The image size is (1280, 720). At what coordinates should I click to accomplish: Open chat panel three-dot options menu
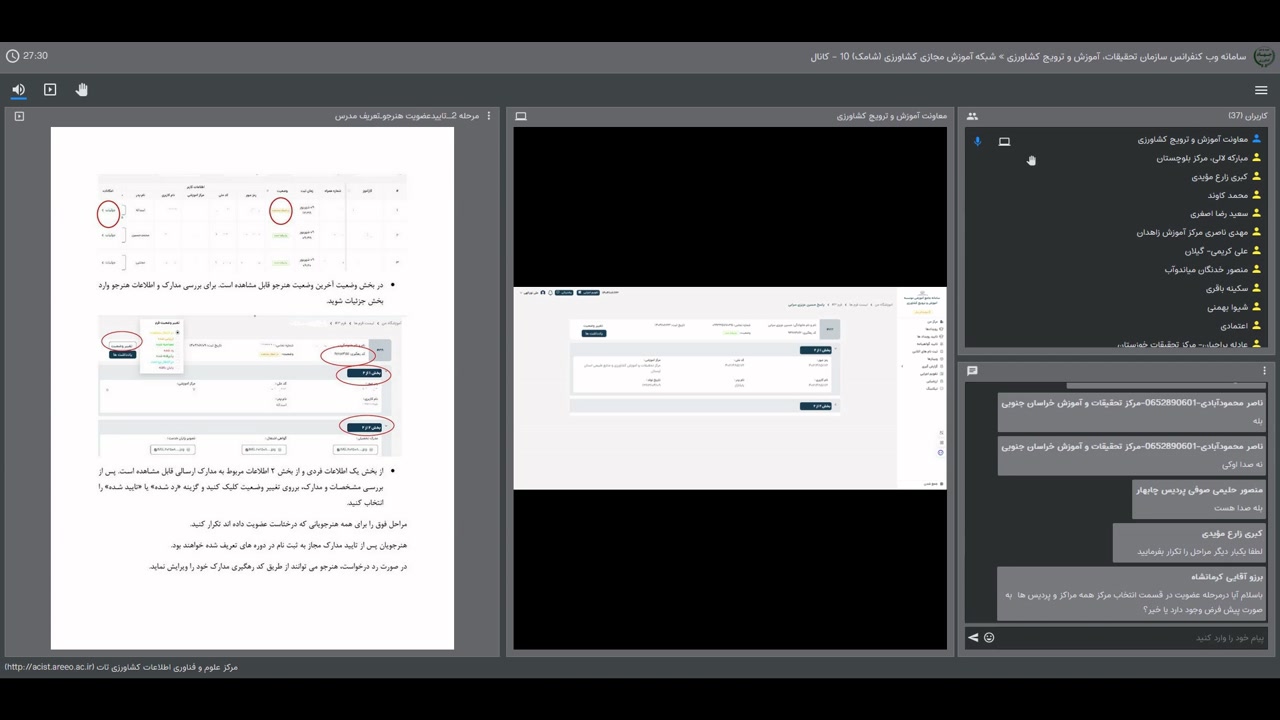[1264, 371]
